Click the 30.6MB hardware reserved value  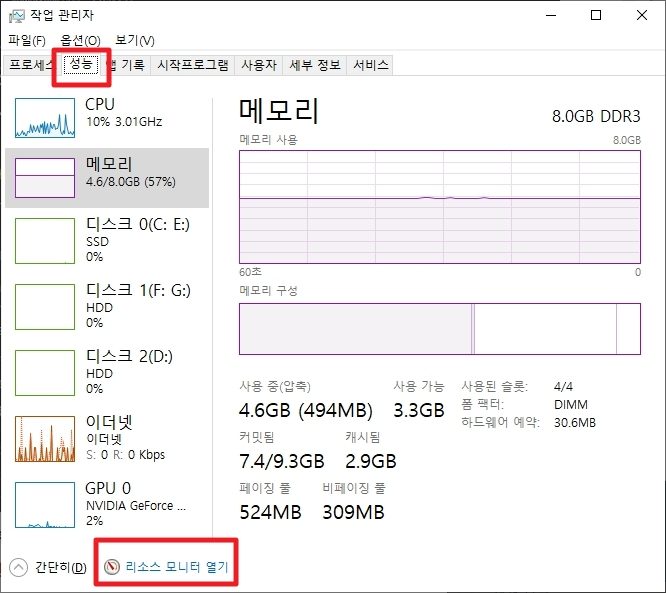pos(575,423)
